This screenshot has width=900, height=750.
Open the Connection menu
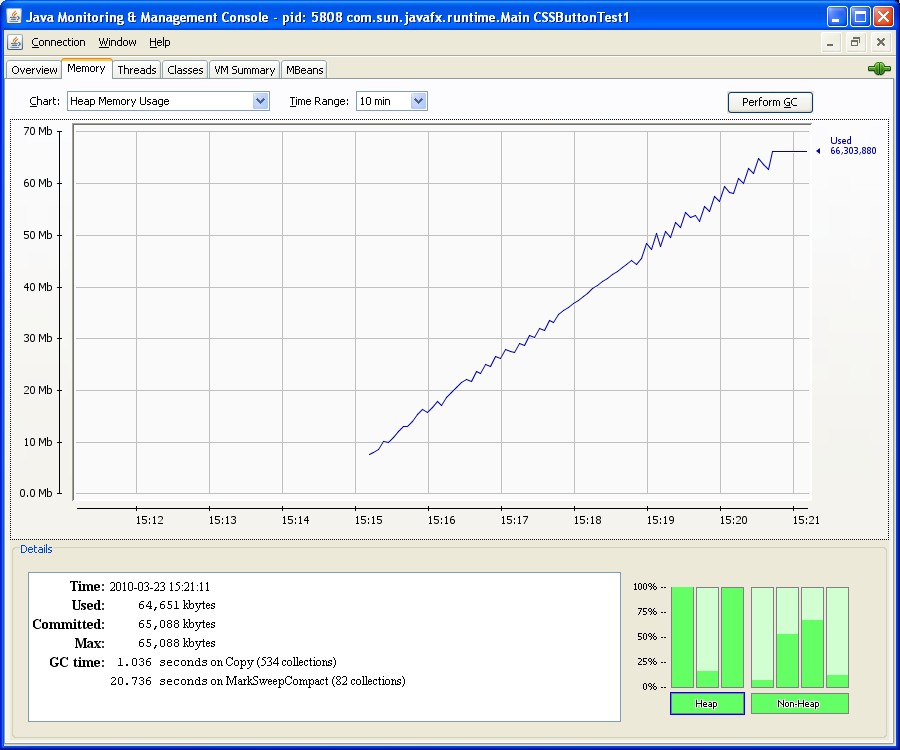(58, 42)
